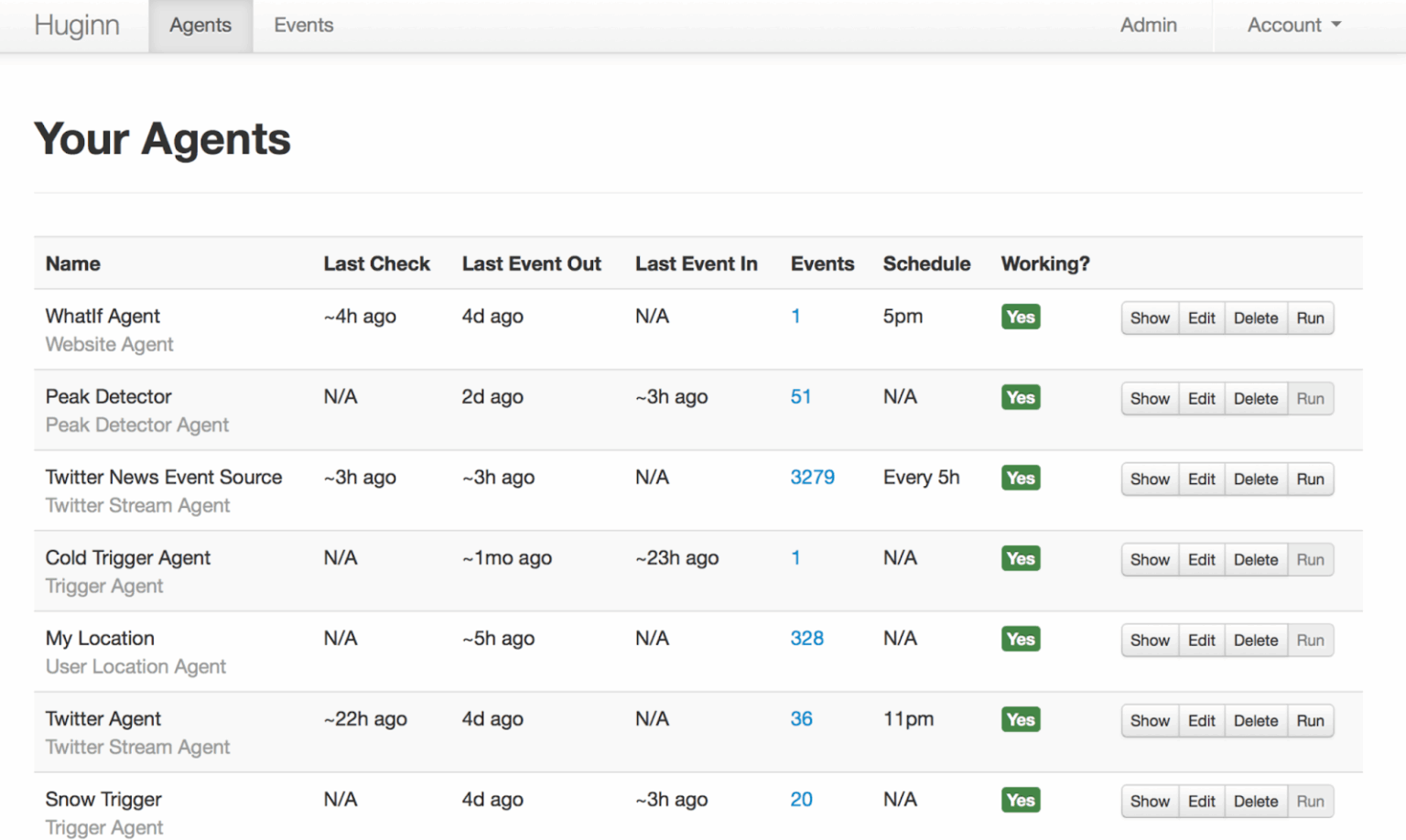Open the 3279 events for Twitter News

coord(812,477)
